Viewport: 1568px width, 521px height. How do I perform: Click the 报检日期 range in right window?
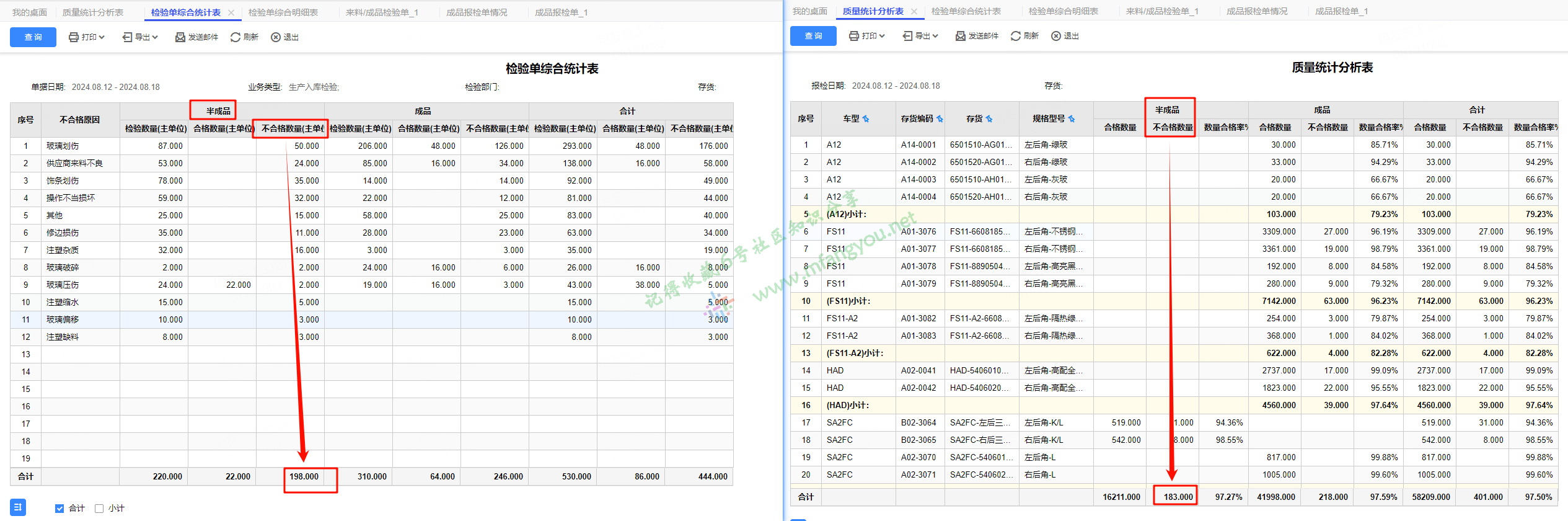[896, 86]
